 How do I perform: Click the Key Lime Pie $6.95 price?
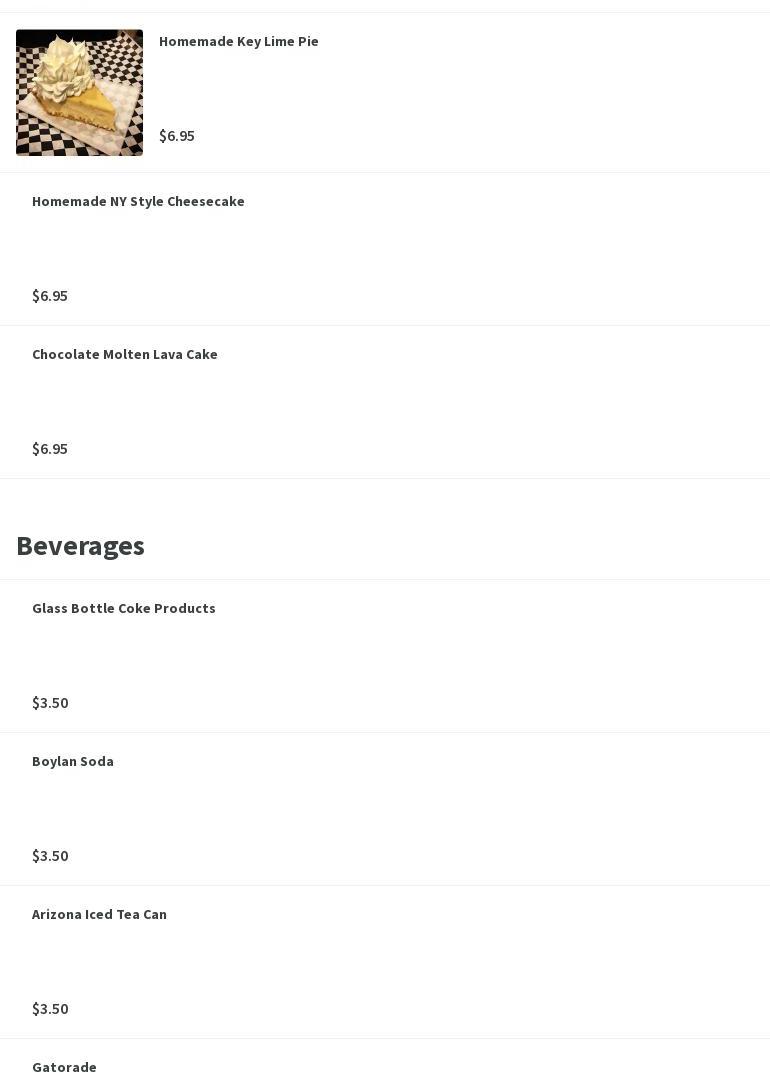(177, 135)
